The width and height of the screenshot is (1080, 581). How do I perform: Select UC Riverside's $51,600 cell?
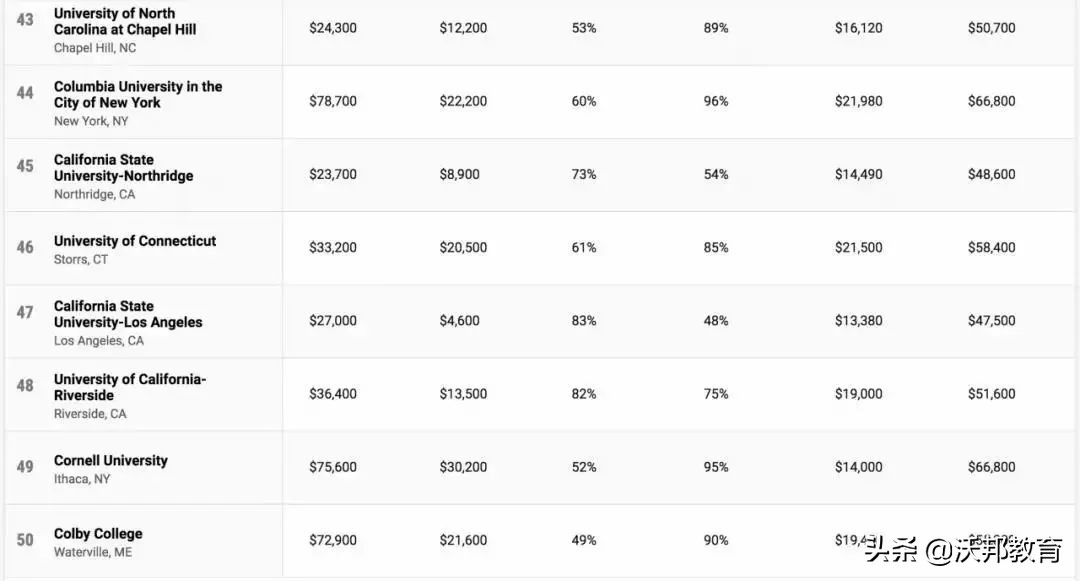tap(991, 394)
